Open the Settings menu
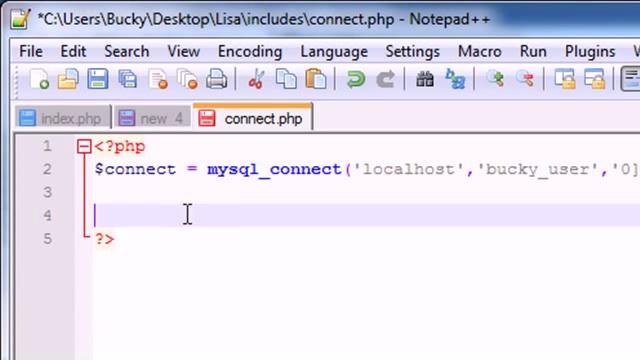 click(413, 51)
